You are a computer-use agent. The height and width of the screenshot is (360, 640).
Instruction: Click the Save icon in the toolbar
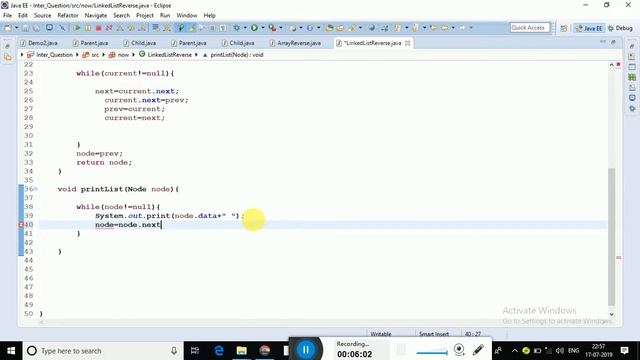[25, 28]
